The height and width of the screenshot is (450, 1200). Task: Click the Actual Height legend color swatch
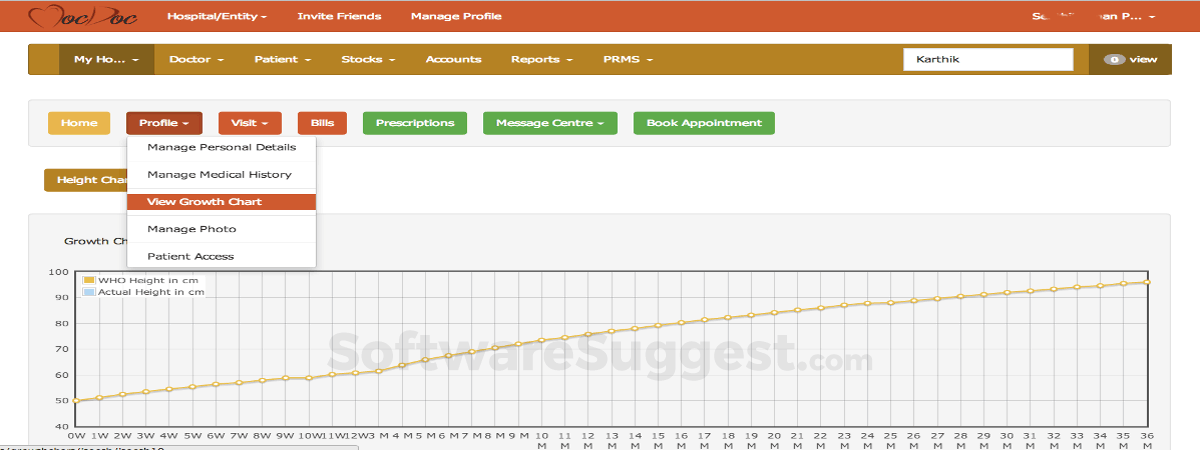[89, 292]
